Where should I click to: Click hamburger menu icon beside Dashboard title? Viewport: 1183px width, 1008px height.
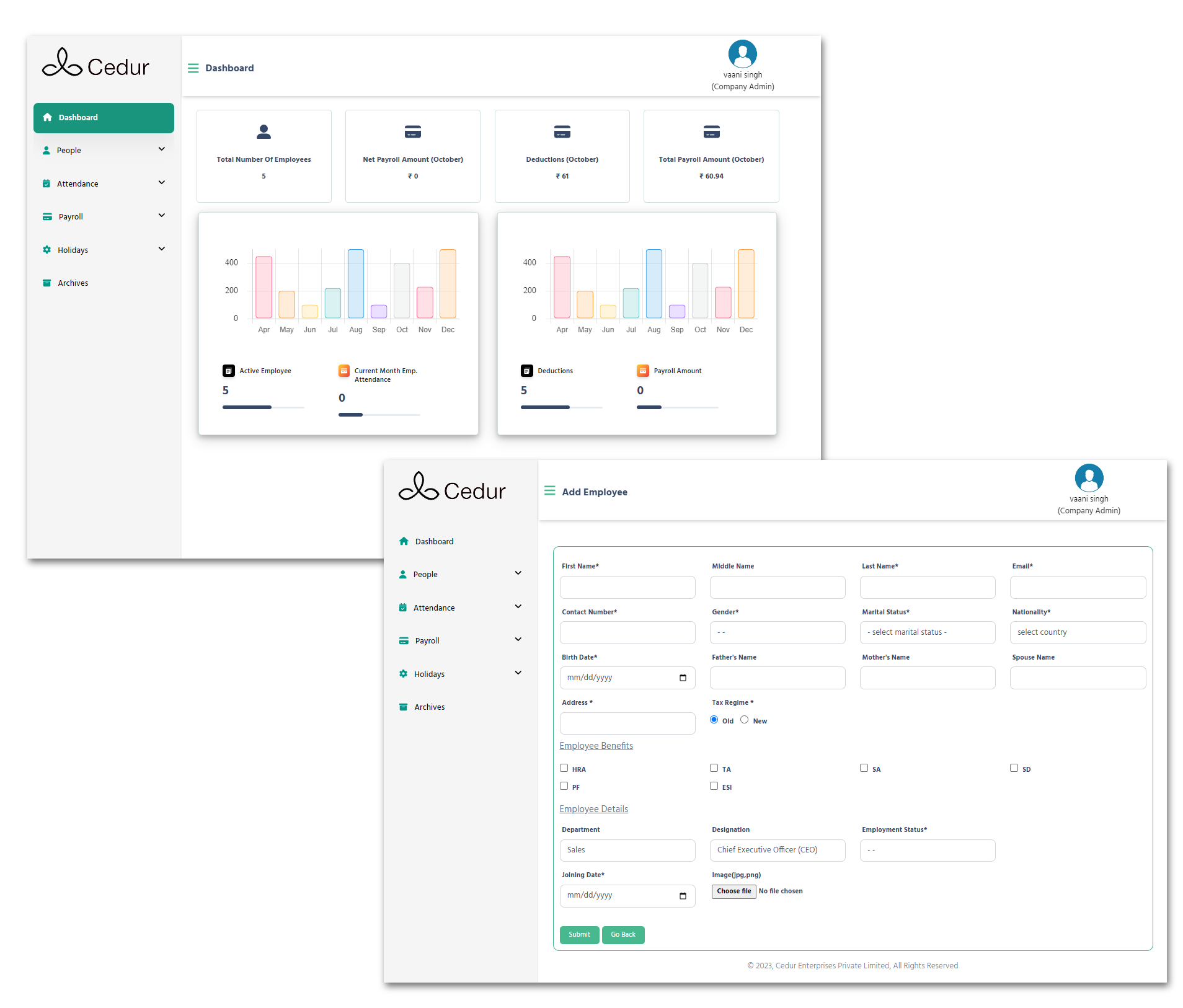click(193, 68)
